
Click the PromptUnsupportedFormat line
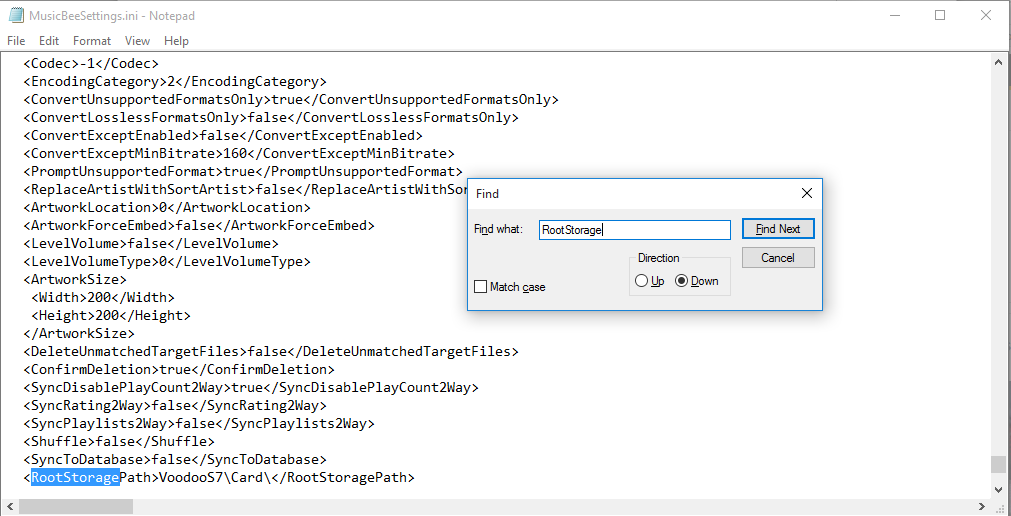(x=243, y=172)
